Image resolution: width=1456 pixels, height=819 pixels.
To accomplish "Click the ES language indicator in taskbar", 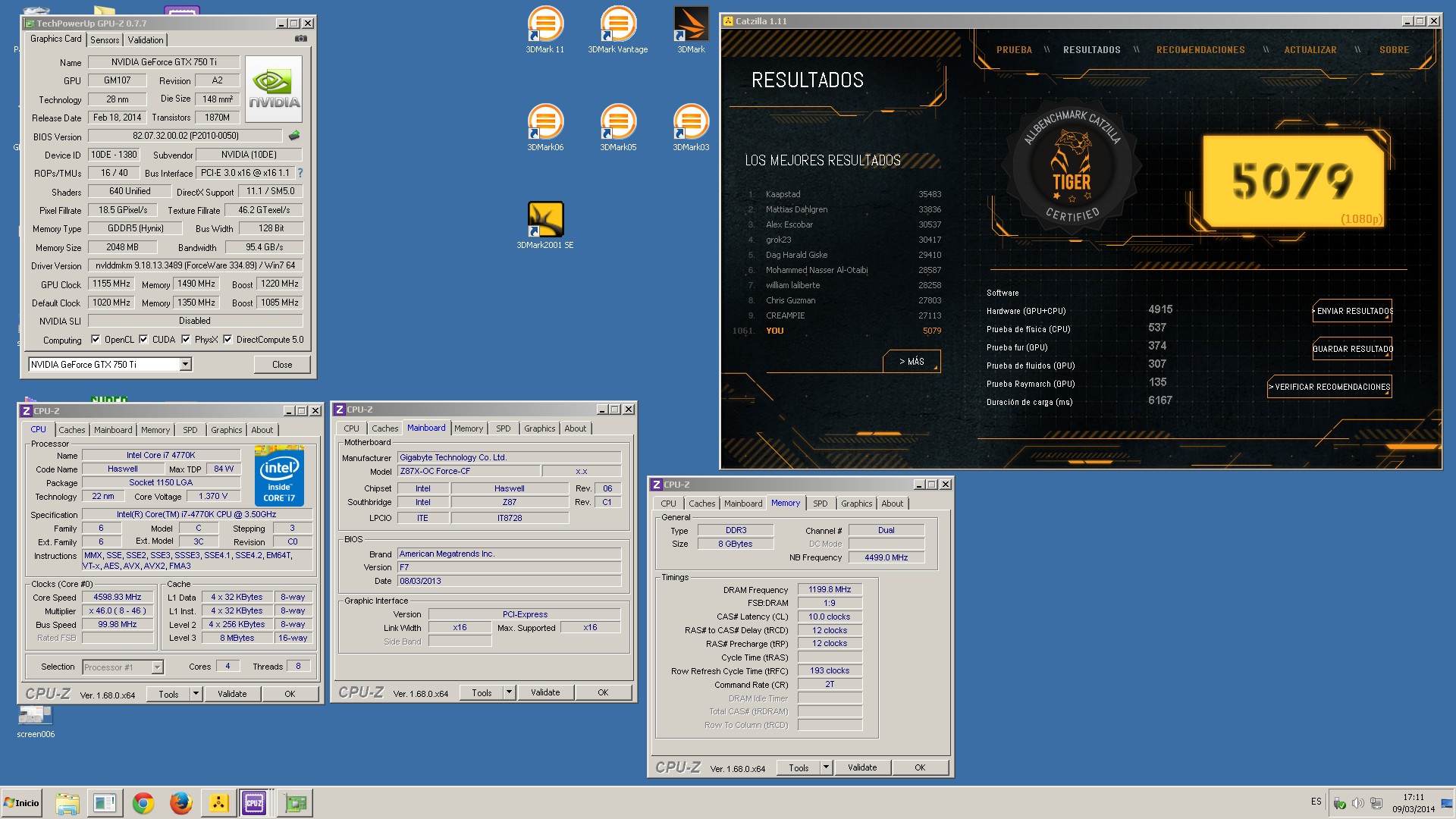I will pos(1316,802).
